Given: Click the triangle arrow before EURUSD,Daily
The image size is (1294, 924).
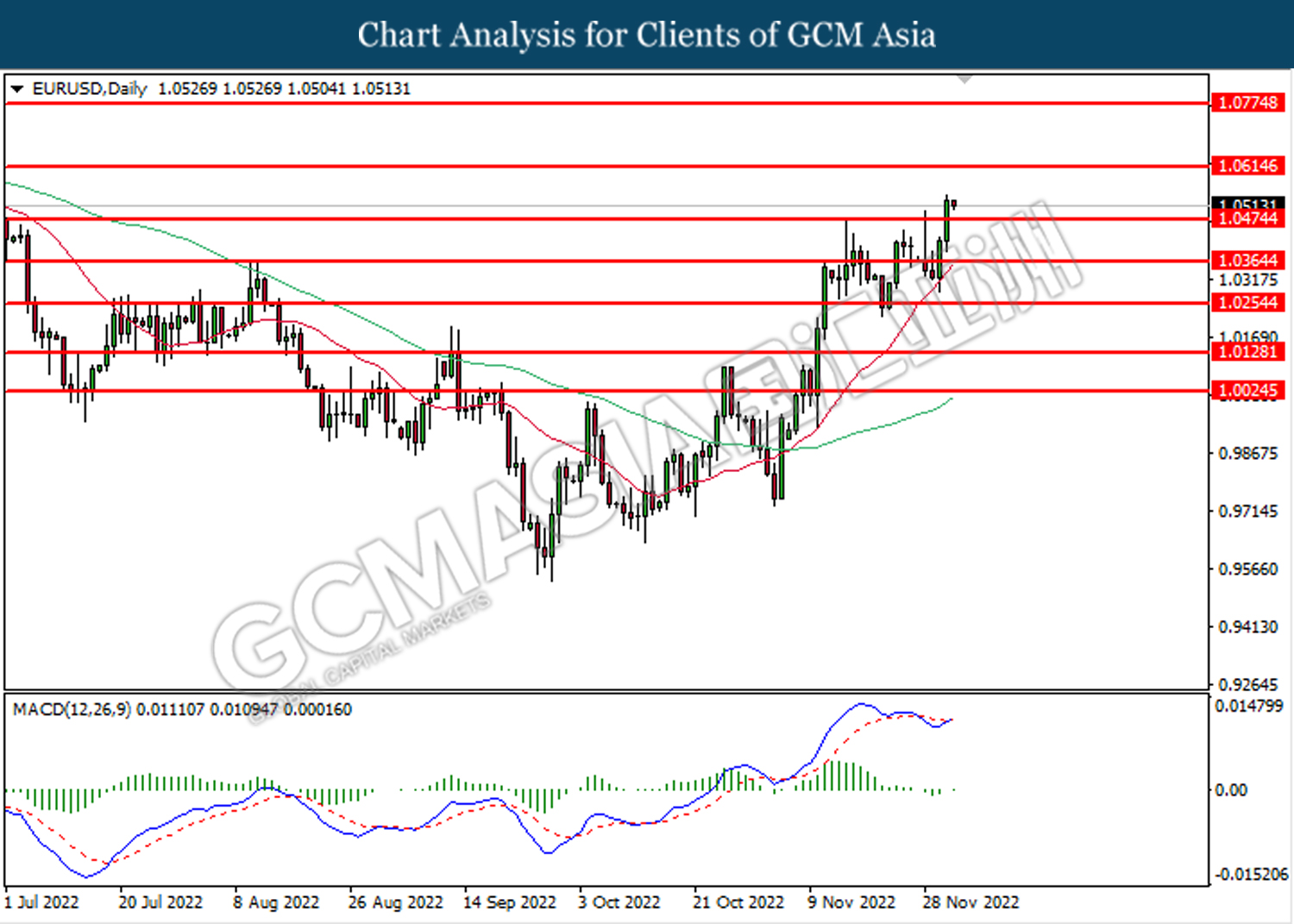Looking at the screenshot, I should coord(16,89).
